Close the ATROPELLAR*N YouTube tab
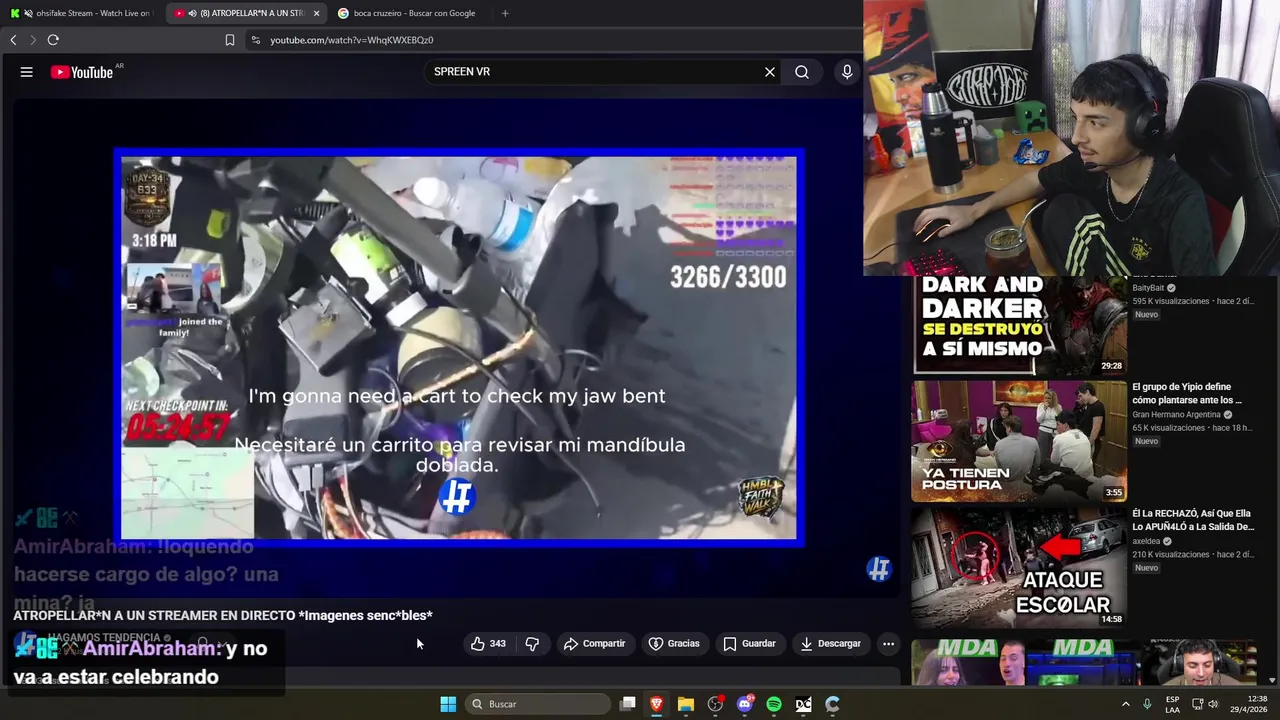The width and height of the screenshot is (1280, 720). pyautogui.click(x=317, y=13)
